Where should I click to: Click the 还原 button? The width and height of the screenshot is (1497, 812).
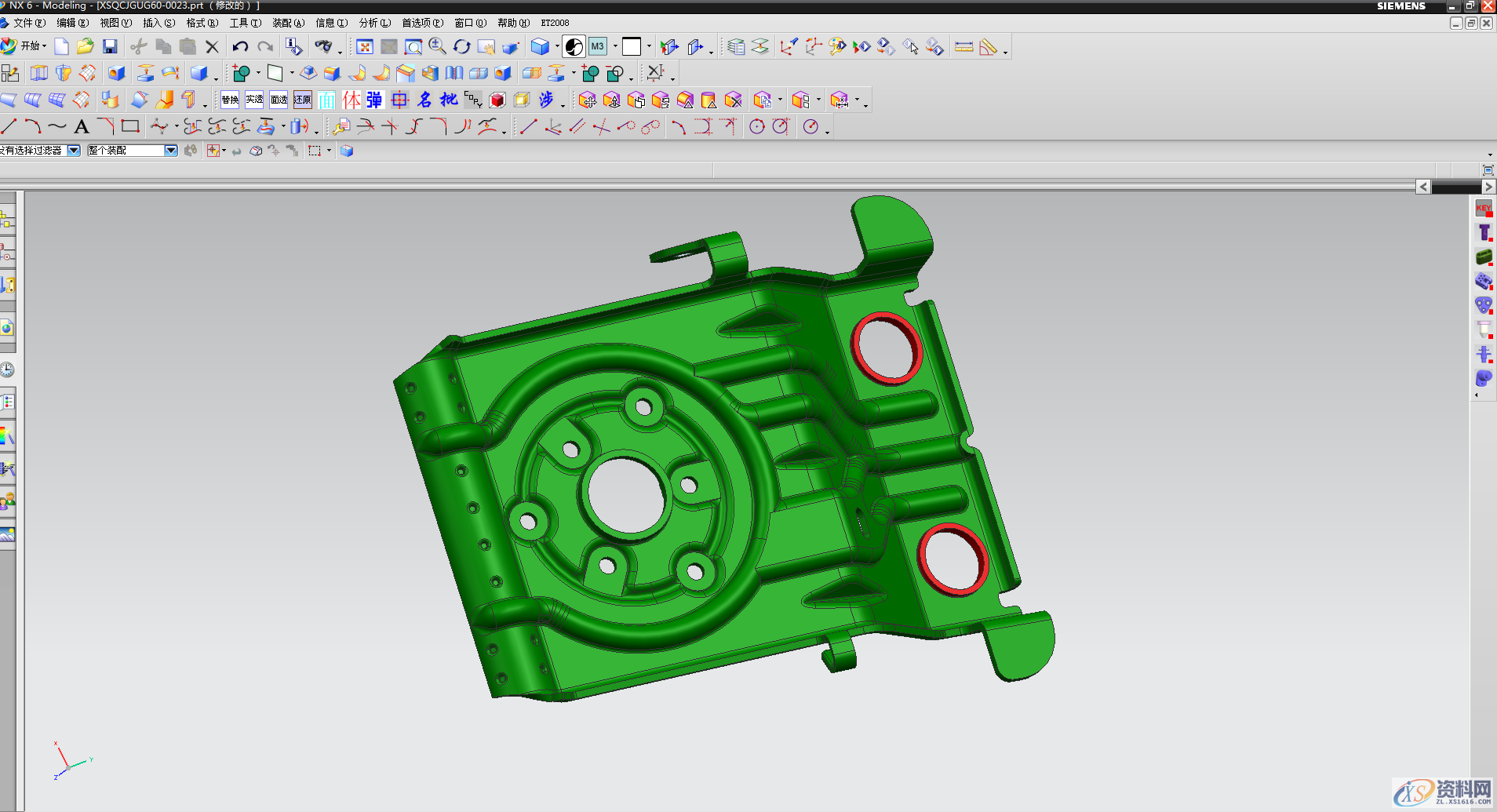[303, 100]
